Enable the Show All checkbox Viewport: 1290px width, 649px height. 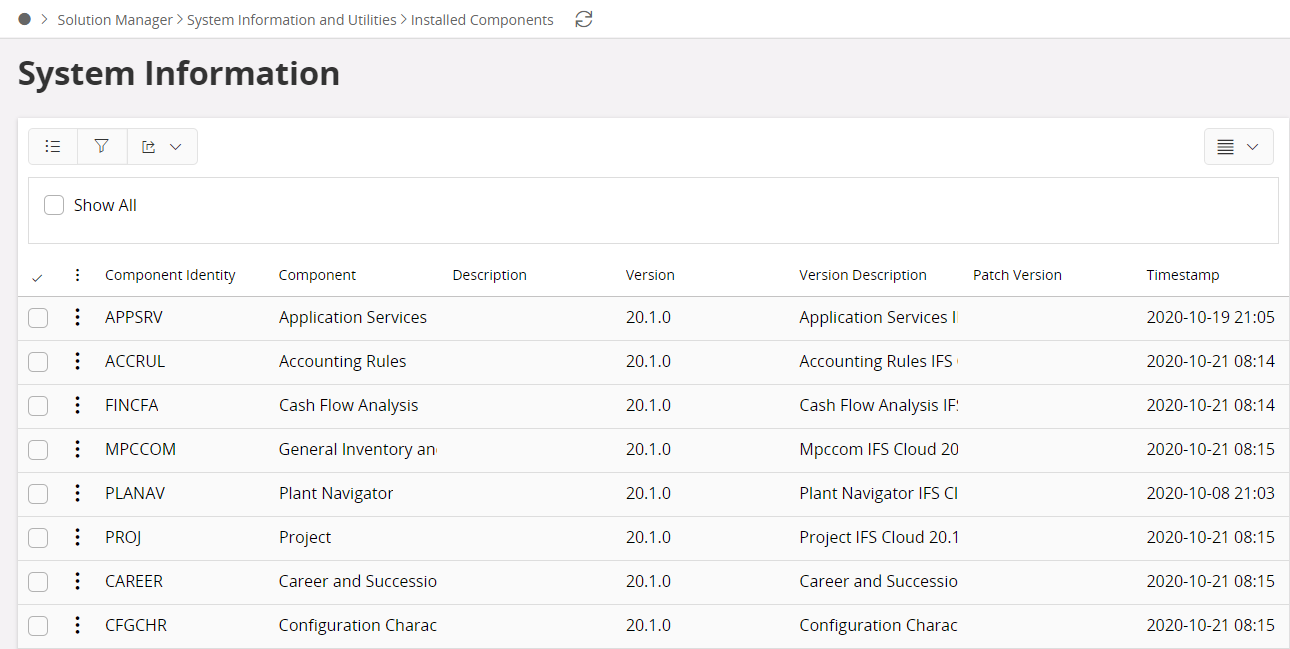[54, 205]
